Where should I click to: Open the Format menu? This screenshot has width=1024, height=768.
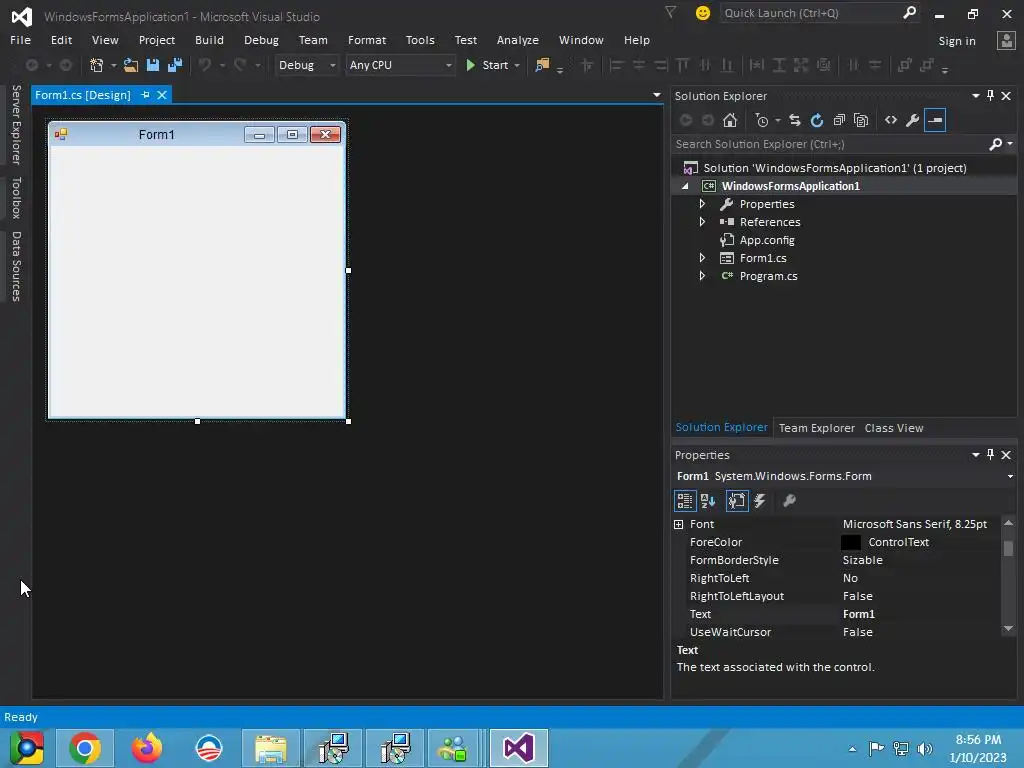coord(366,40)
